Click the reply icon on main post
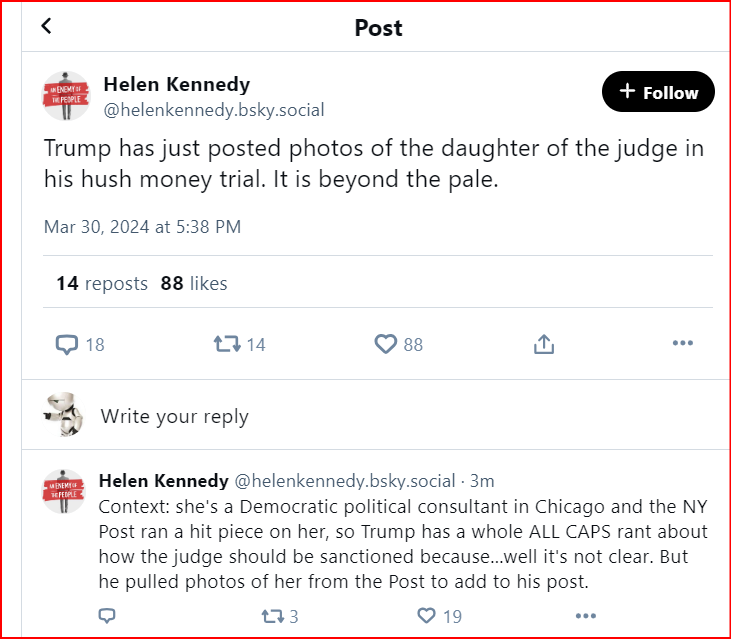Screen dimensions: 731x639 coord(67,344)
